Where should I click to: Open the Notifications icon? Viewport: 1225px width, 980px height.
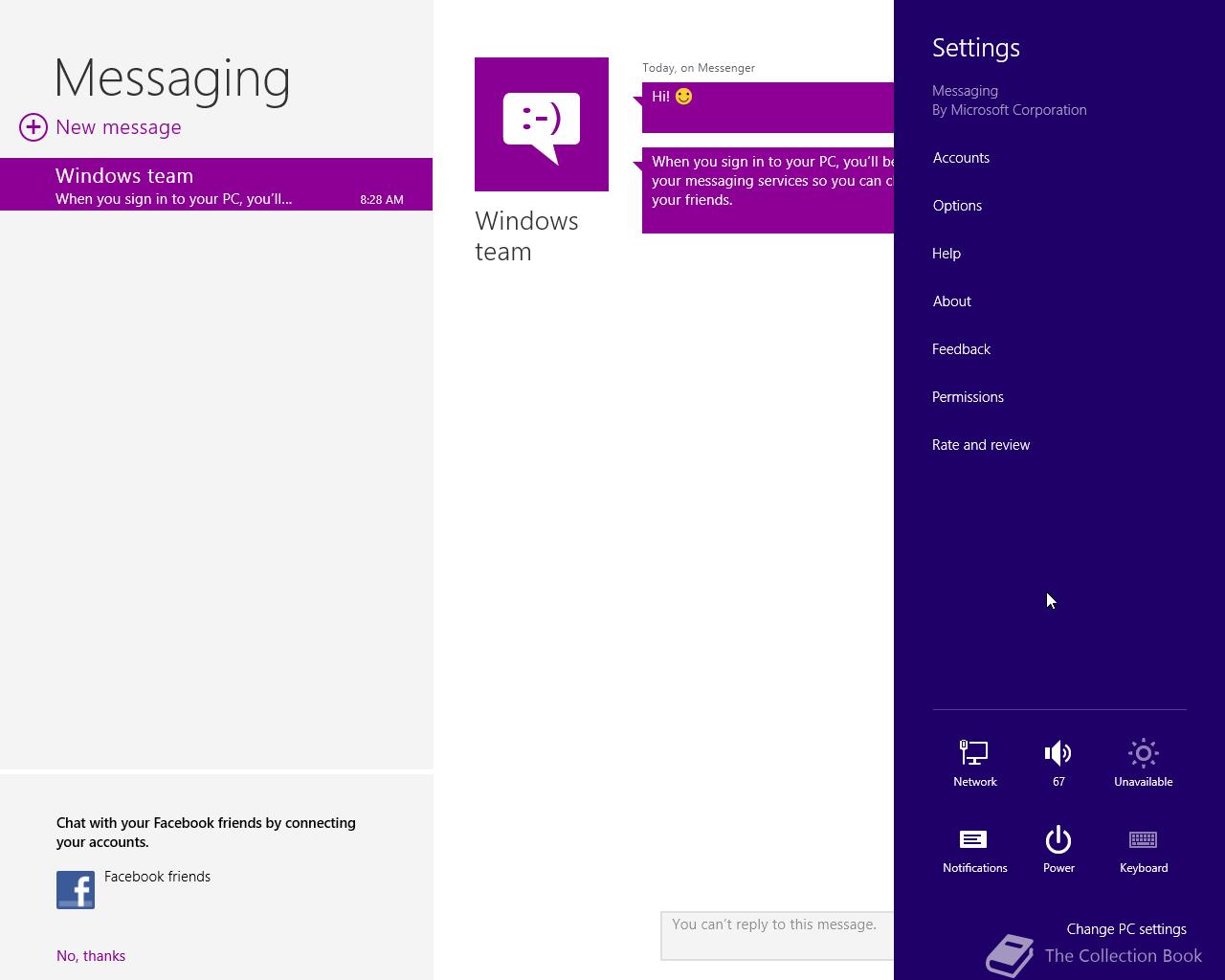point(974,839)
